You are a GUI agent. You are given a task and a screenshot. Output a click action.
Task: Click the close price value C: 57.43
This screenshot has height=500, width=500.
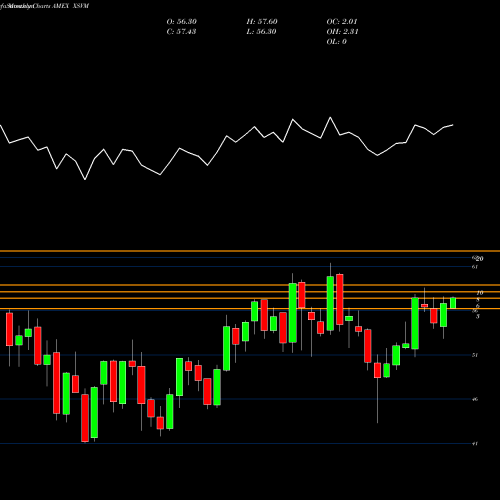click(181, 32)
